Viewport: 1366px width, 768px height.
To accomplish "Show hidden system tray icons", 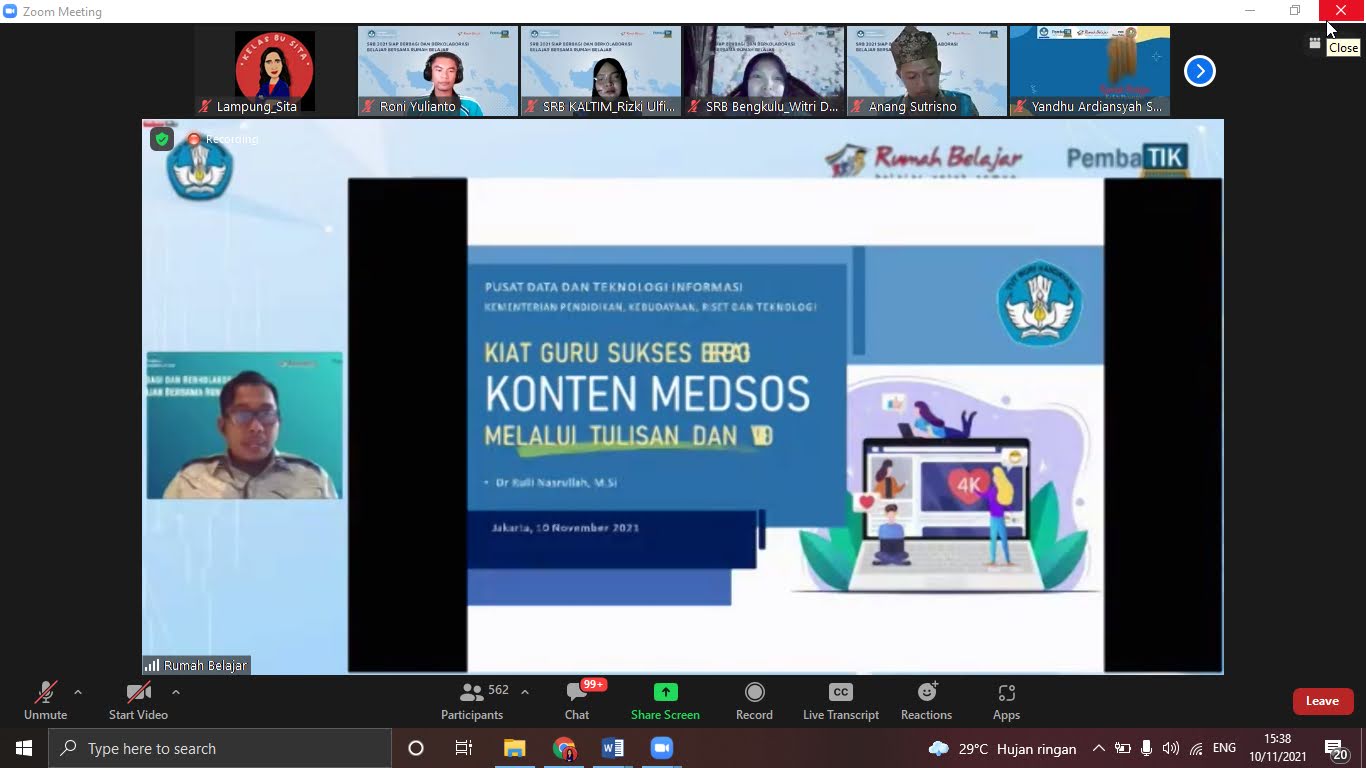I will coord(1099,748).
